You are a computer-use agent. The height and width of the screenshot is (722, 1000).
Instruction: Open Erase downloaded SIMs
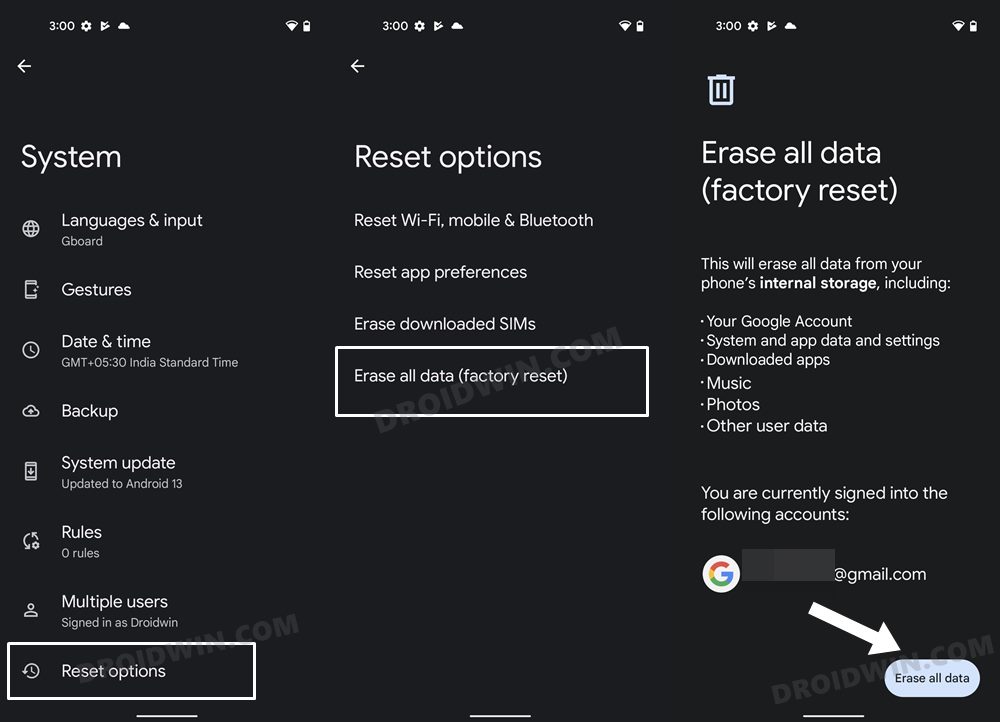444,323
